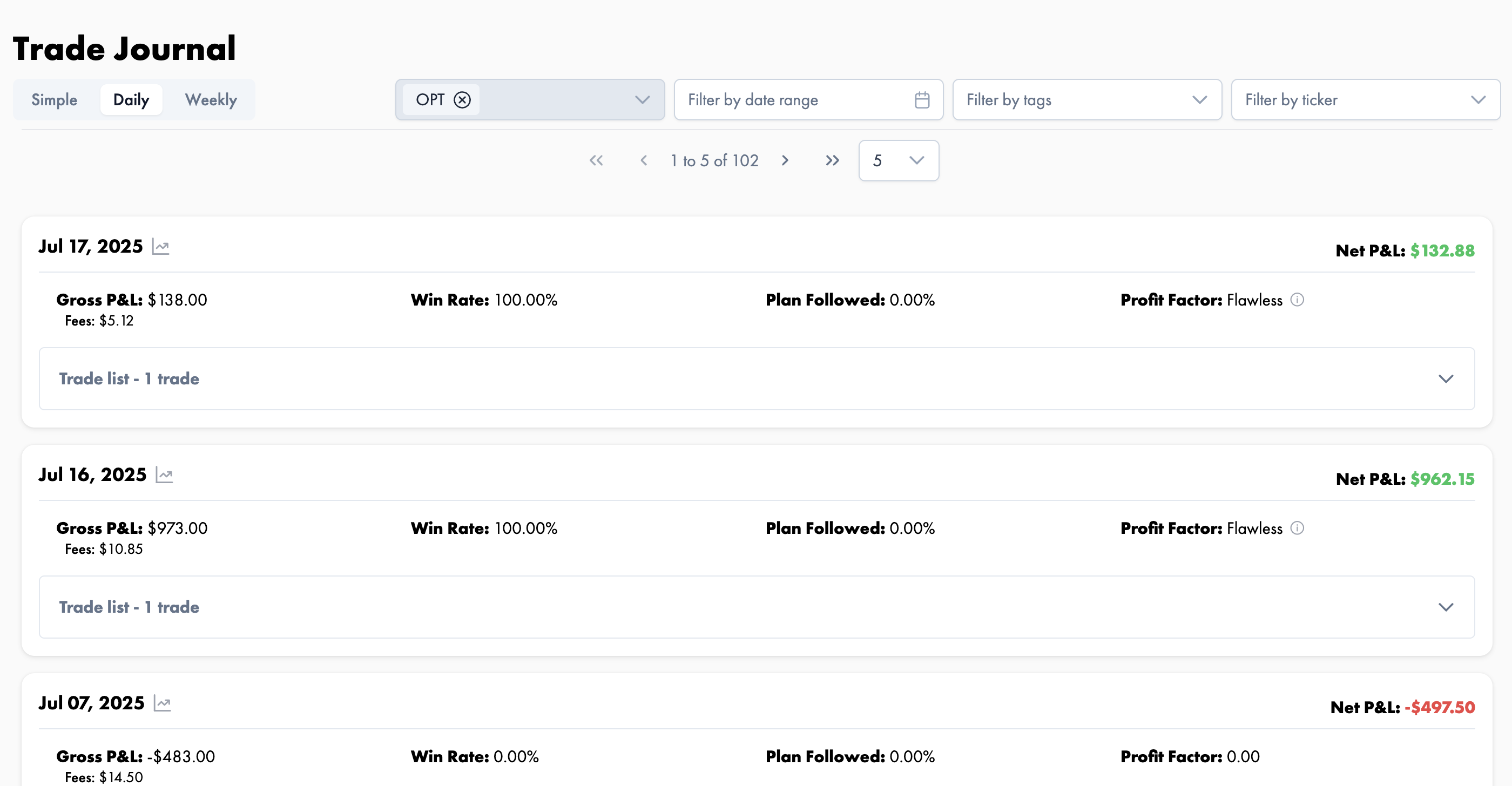Click the Jul 17 Net P&L value $132.88
The width and height of the screenshot is (1512, 786).
coord(1442,251)
